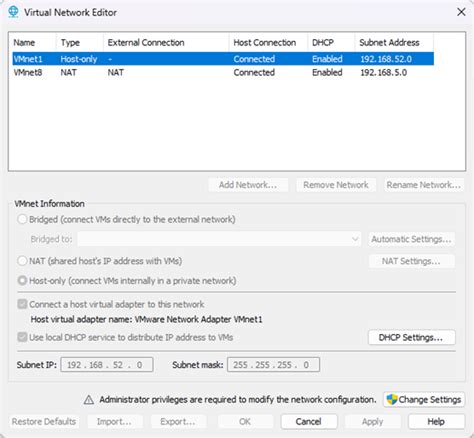
Task: Select the Bridged radio button
Action: [x=22, y=219]
